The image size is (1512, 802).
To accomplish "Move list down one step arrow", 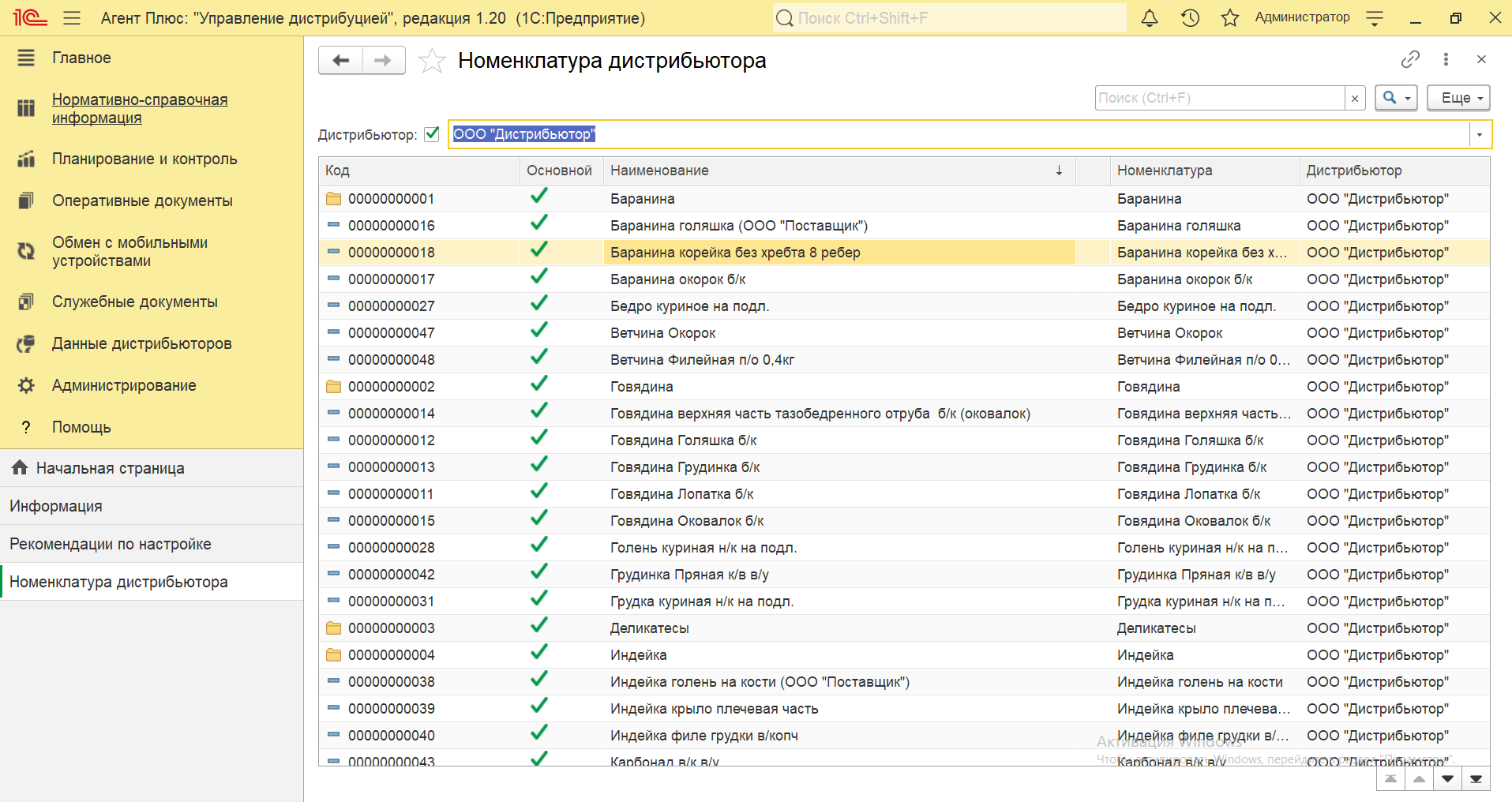I will pyautogui.click(x=1447, y=779).
